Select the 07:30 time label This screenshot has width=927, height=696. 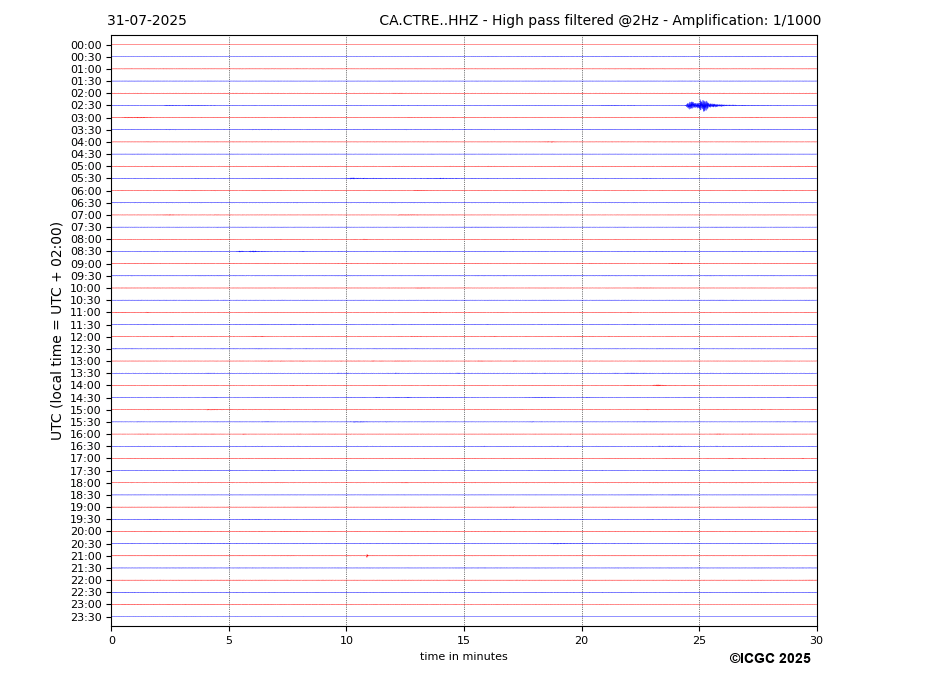pos(86,228)
